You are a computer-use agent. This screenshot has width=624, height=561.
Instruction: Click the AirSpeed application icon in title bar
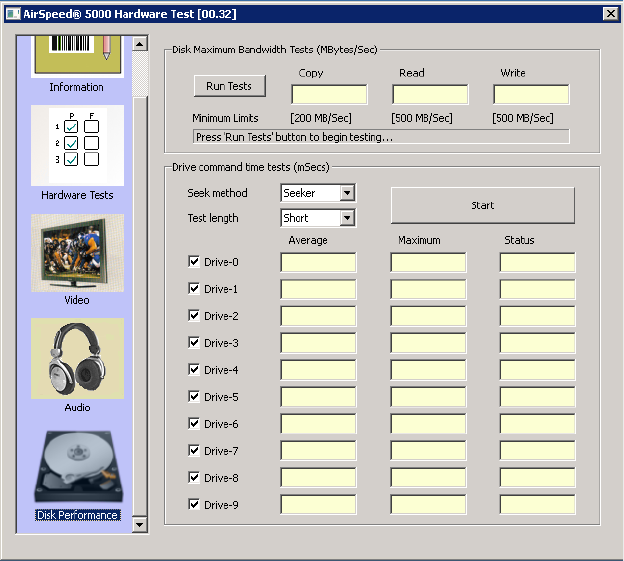coord(13,14)
